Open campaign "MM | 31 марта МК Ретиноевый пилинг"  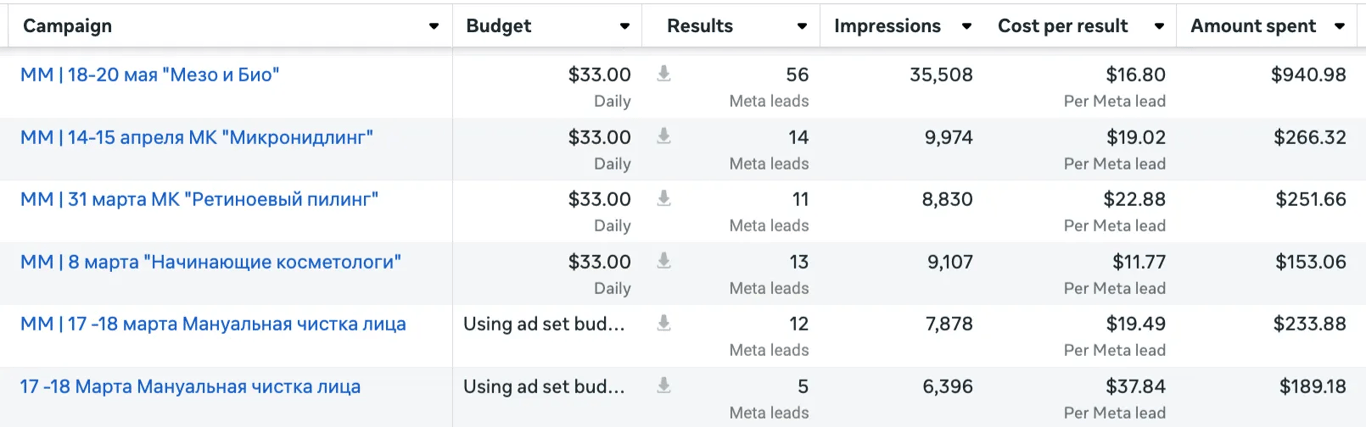tap(199, 199)
